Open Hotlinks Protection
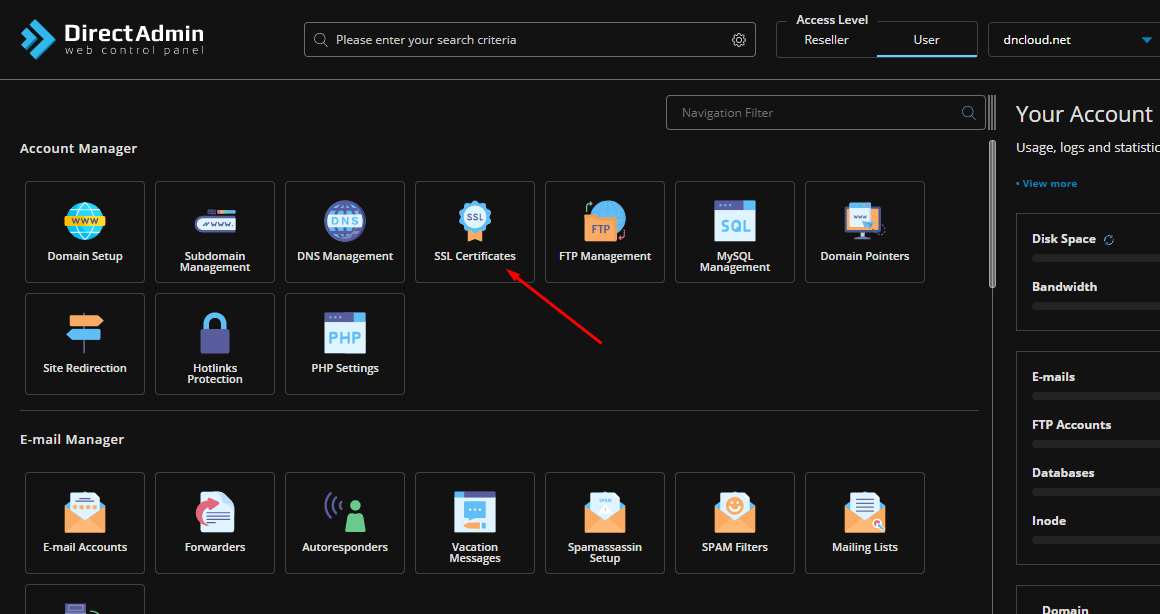This screenshot has width=1160, height=614. pyautogui.click(x=215, y=344)
